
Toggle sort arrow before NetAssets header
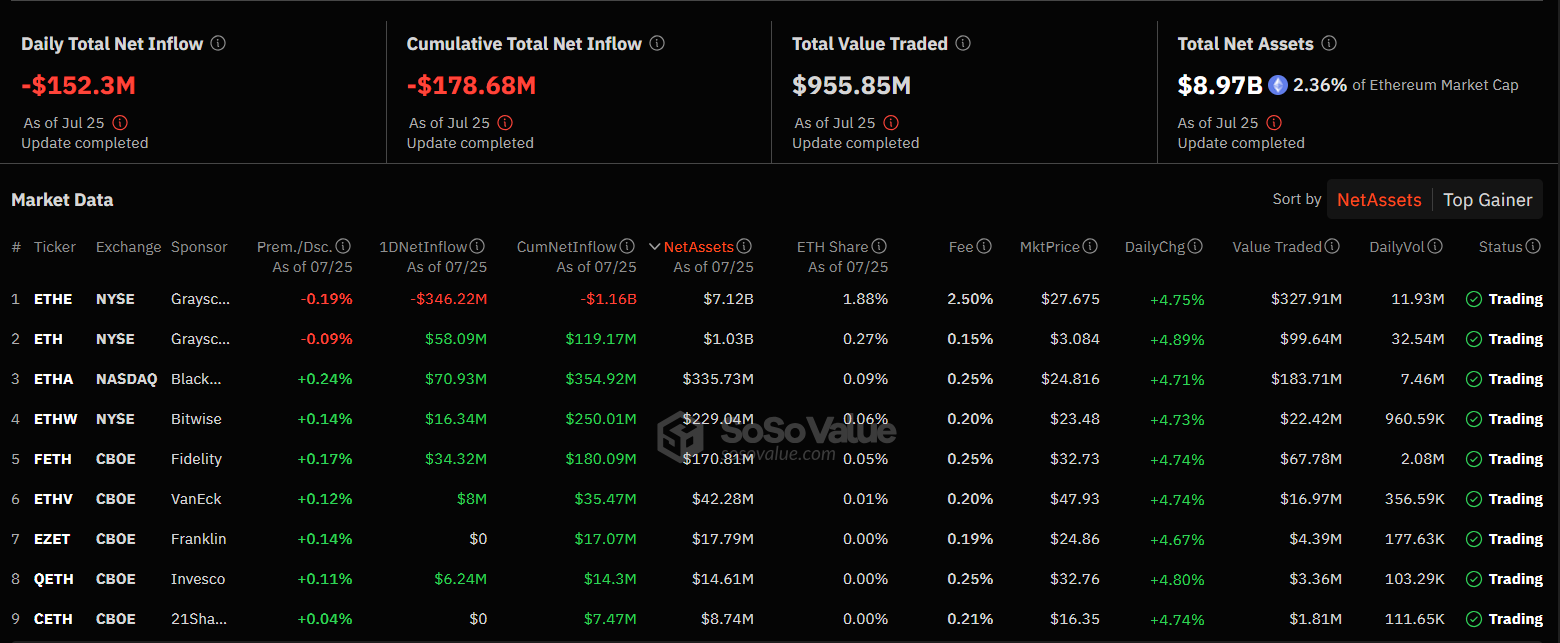pyautogui.click(x=655, y=246)
